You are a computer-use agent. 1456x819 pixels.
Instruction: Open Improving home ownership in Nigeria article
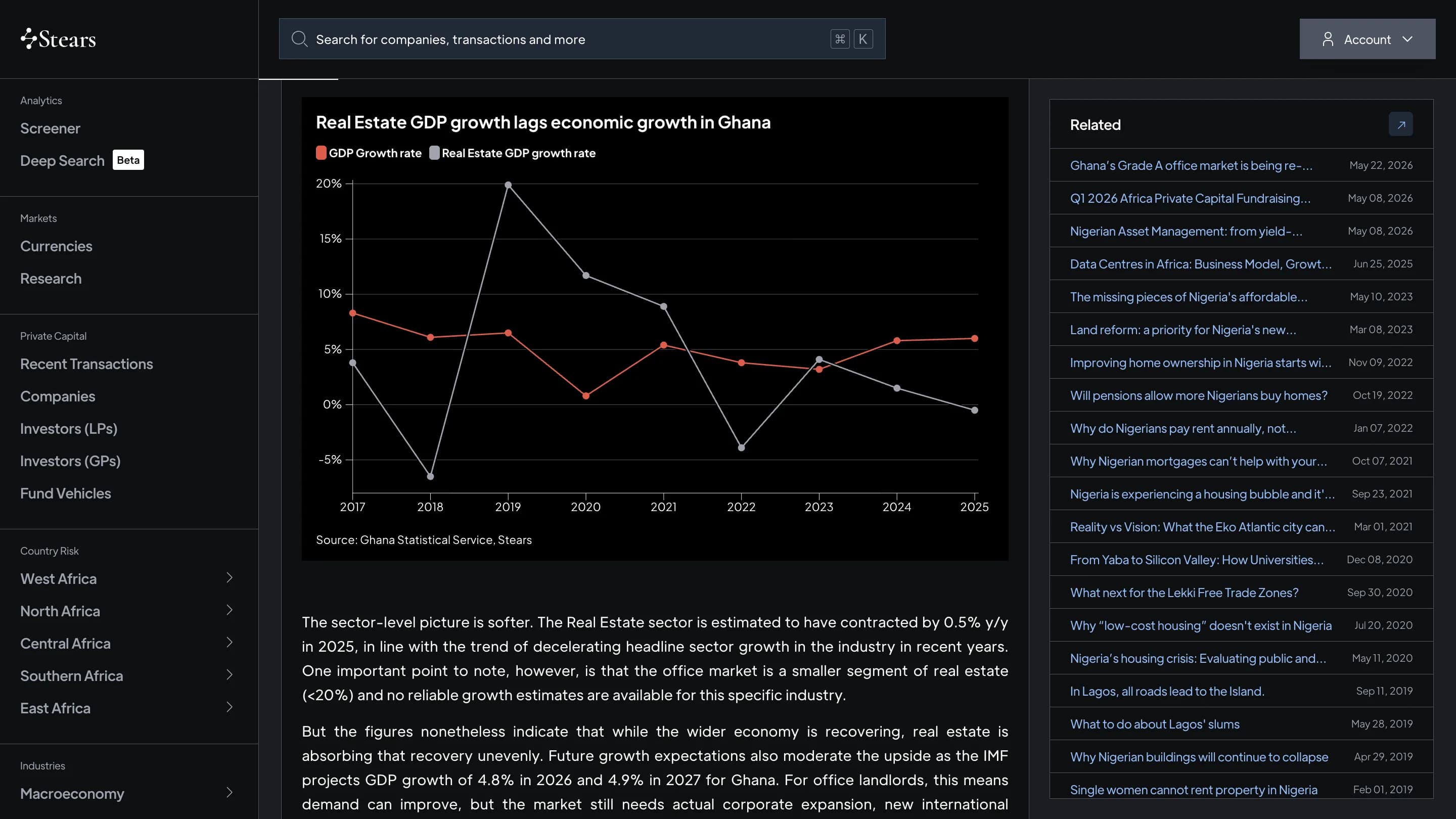(1201, 362)
